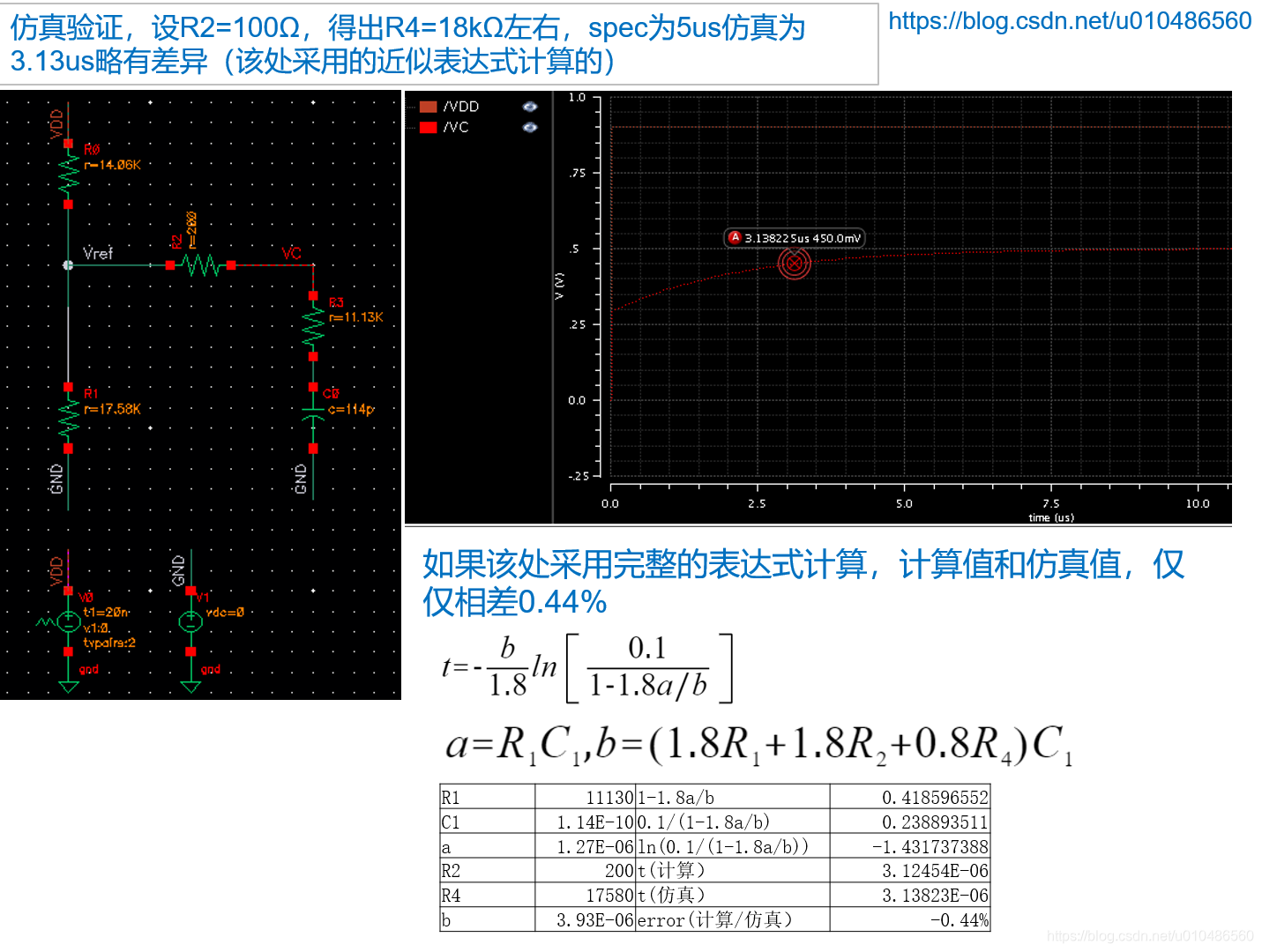Image resolution: width=1262 pixels, height=952 pixels.
Task: Click vdc=0 parameter of V1
Action: pos(225,612)
